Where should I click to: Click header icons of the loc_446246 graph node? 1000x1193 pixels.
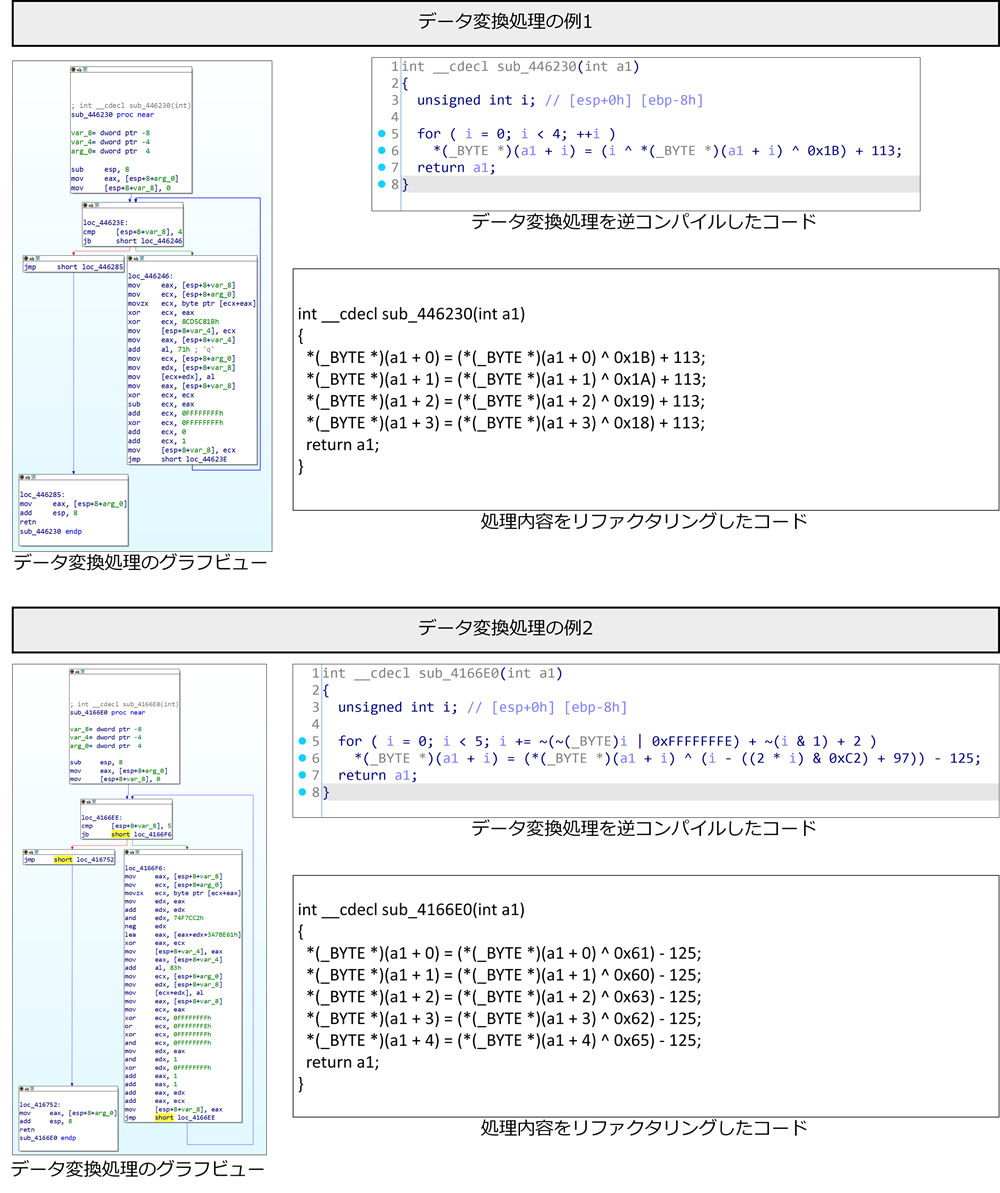click(x=136, y=259)
